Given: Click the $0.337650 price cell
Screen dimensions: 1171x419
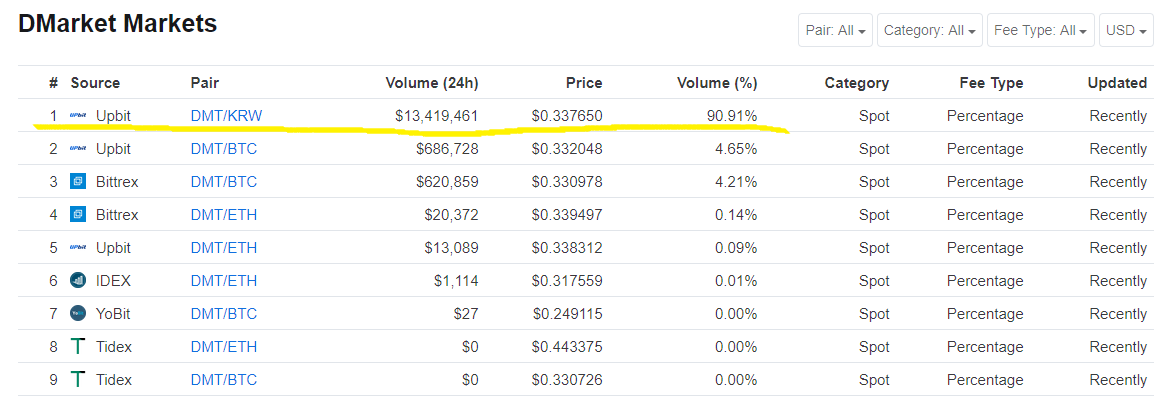Looking at the screenshot, I should tap(567, 116).
